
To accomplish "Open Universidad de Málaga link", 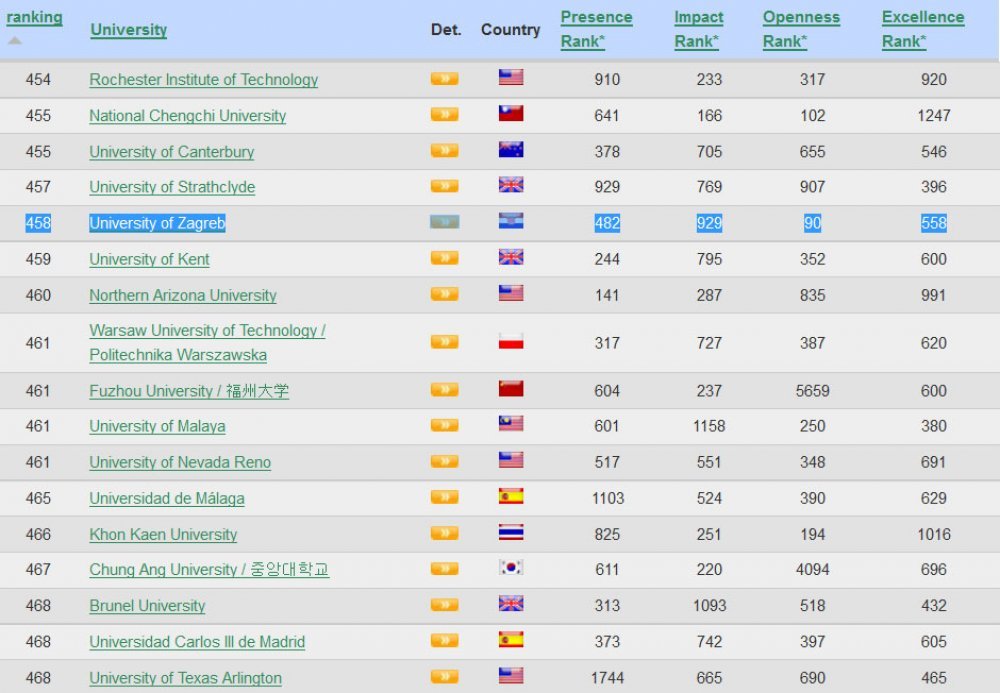I will point(167,499).
